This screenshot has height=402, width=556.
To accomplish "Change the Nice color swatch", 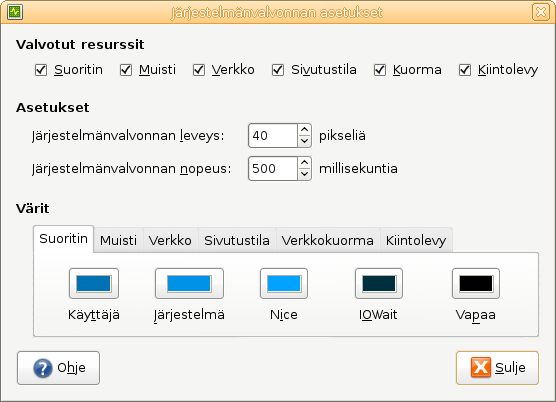I will point(284,284).
